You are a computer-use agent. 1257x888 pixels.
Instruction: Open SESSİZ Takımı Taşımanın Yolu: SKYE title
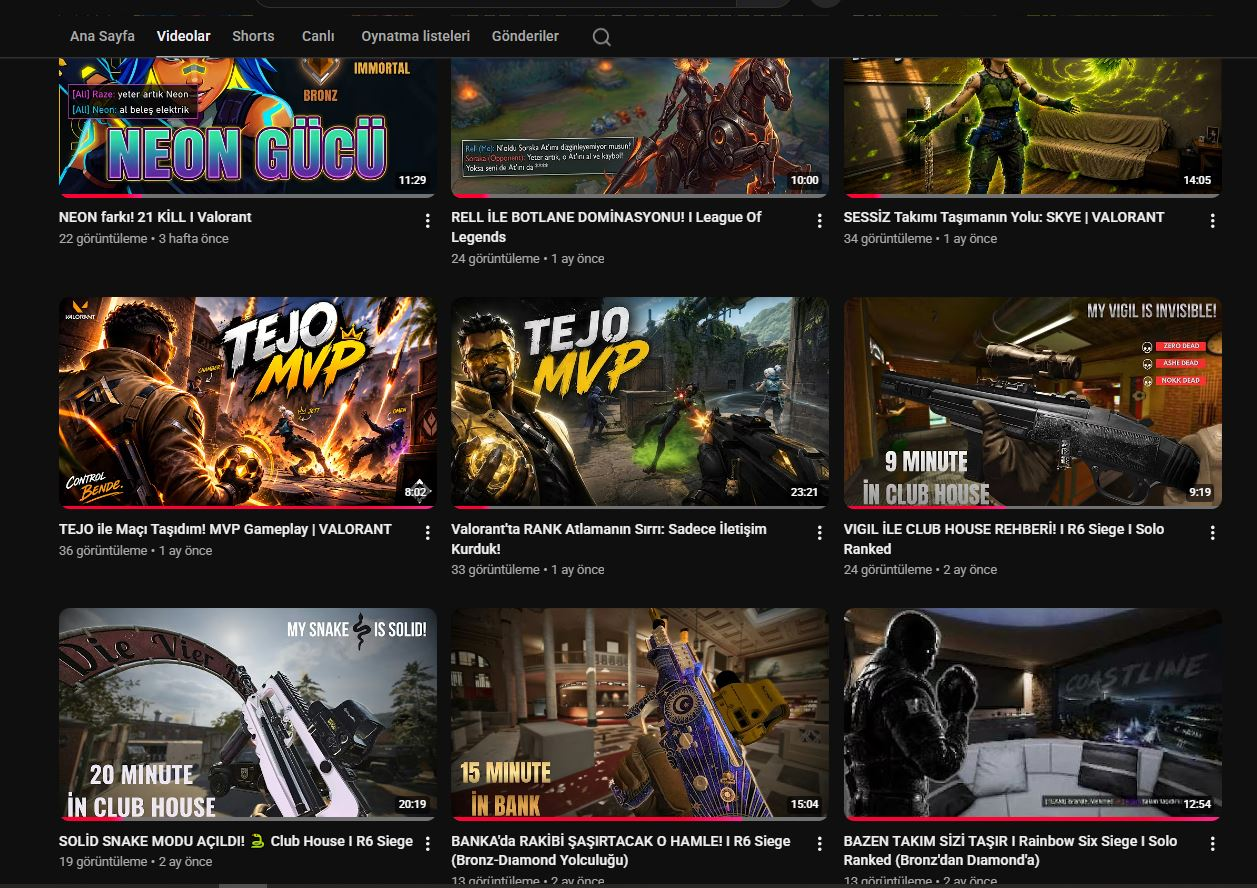[x=1003, y=217]
